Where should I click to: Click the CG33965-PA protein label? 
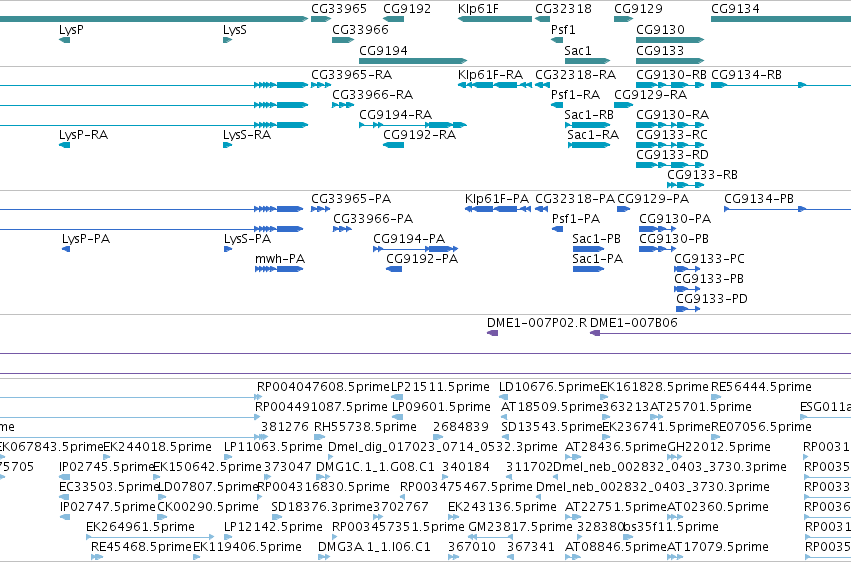pos(351,199)
